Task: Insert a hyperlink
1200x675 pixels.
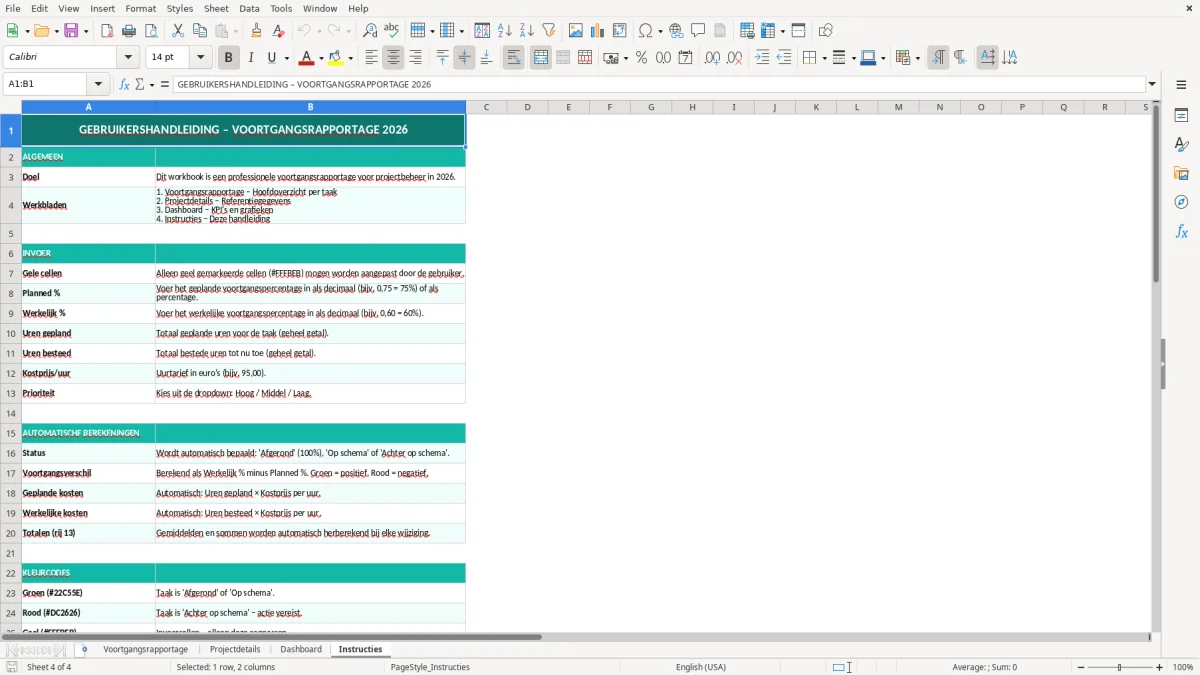Action: click(677, 31)
